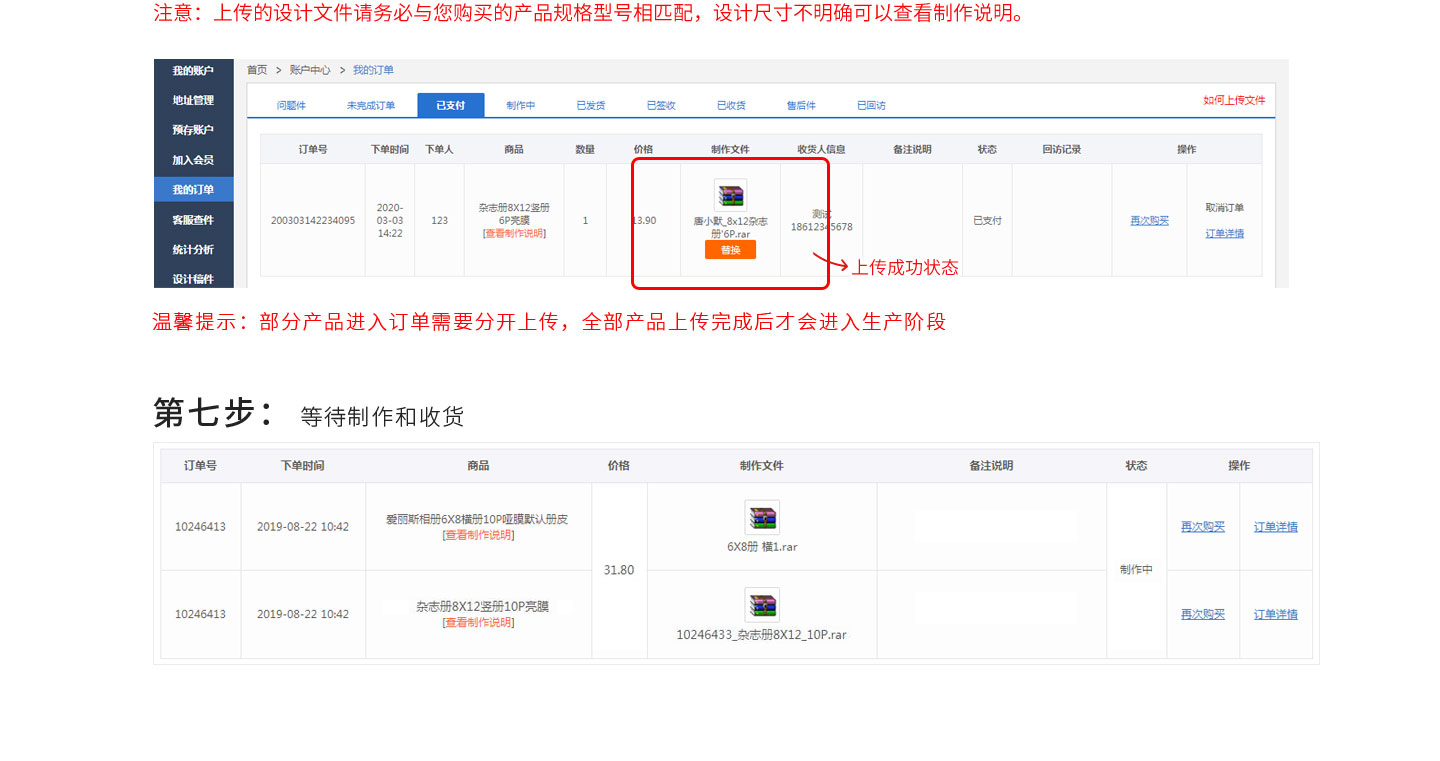Click the 收货人信息 column header
This screenshot has height=761, width=1440.
821,149
